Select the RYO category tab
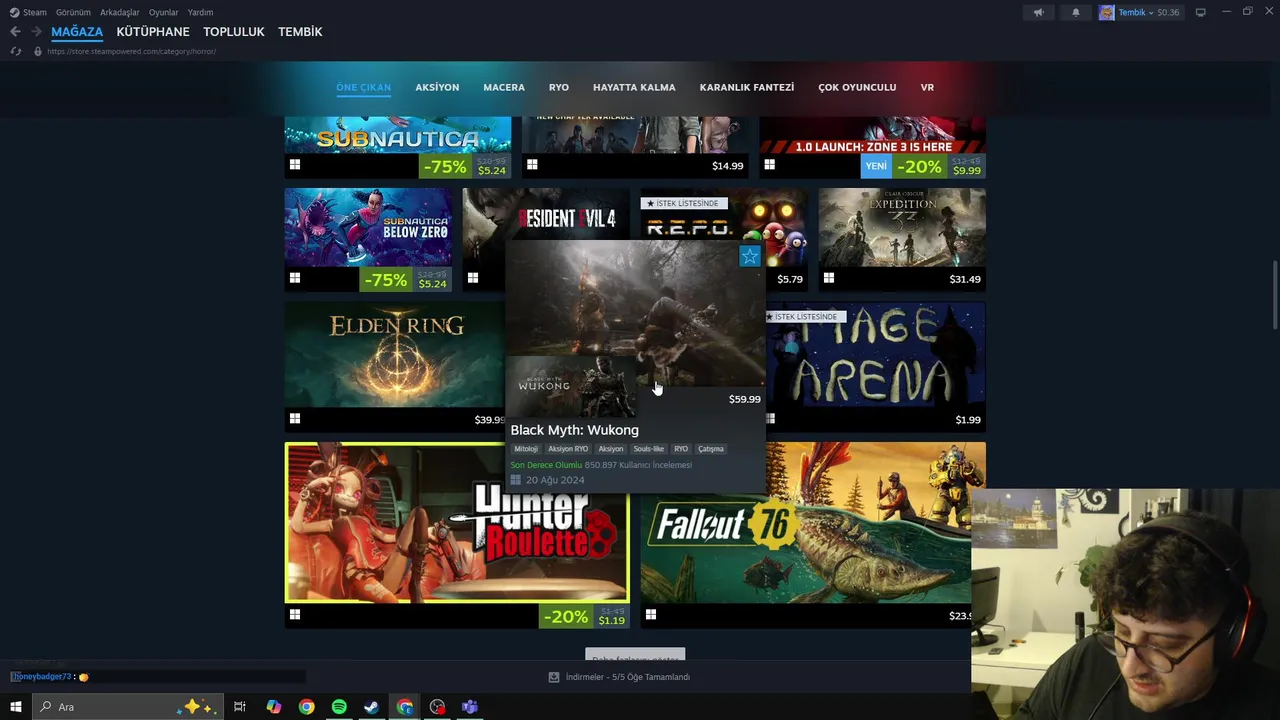The width and height of the screenshot is (1280, 720). point(559,87)
